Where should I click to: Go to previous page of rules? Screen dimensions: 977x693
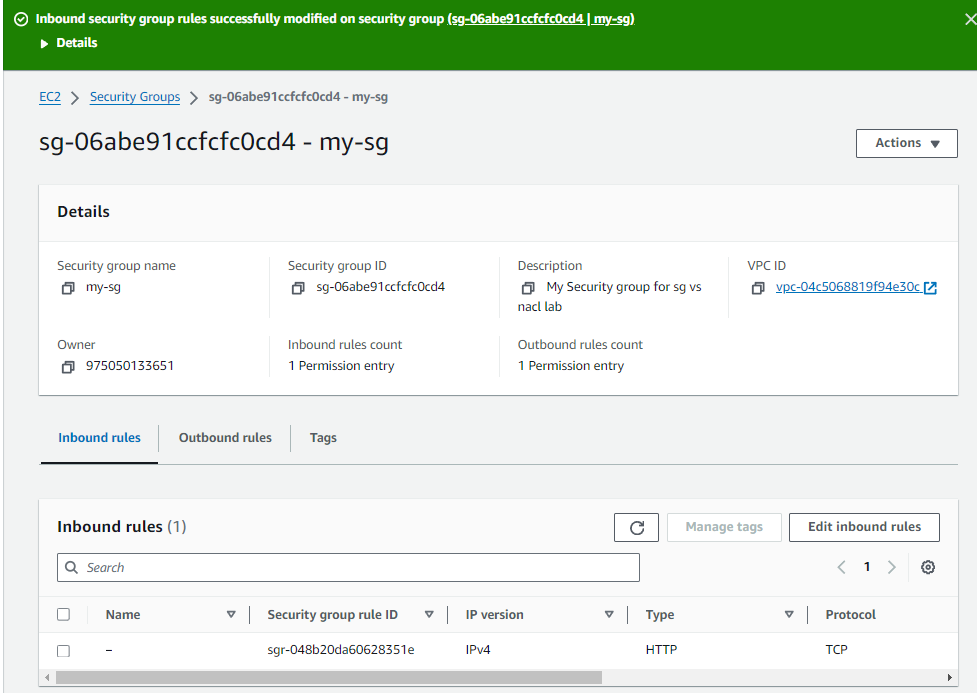coord(841,567)
